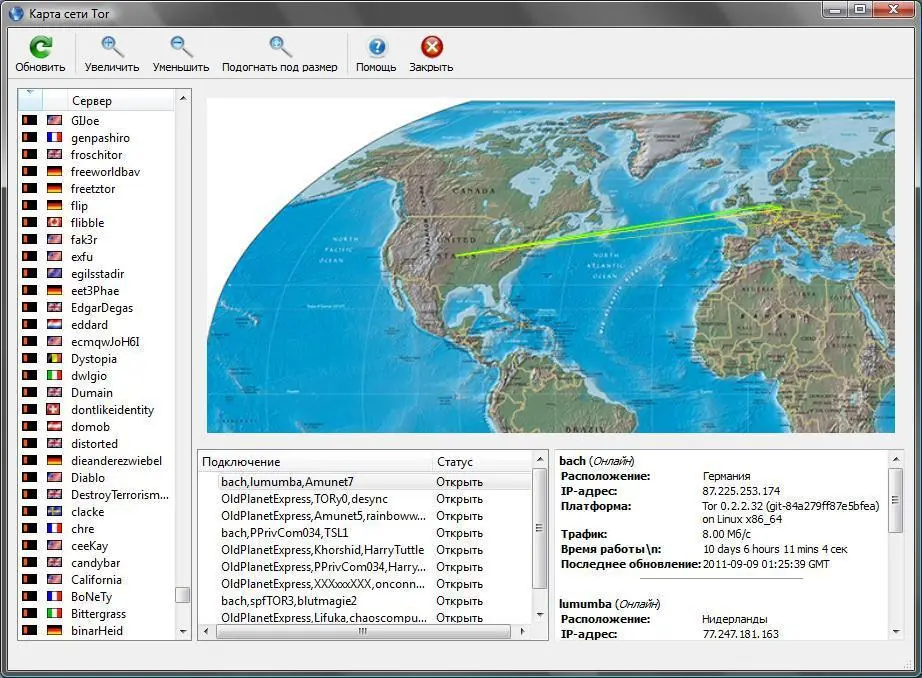The image size is (922, 678).
Task: Select server DestroyTerrorism... in the list
Action: [x=120, y=495]
